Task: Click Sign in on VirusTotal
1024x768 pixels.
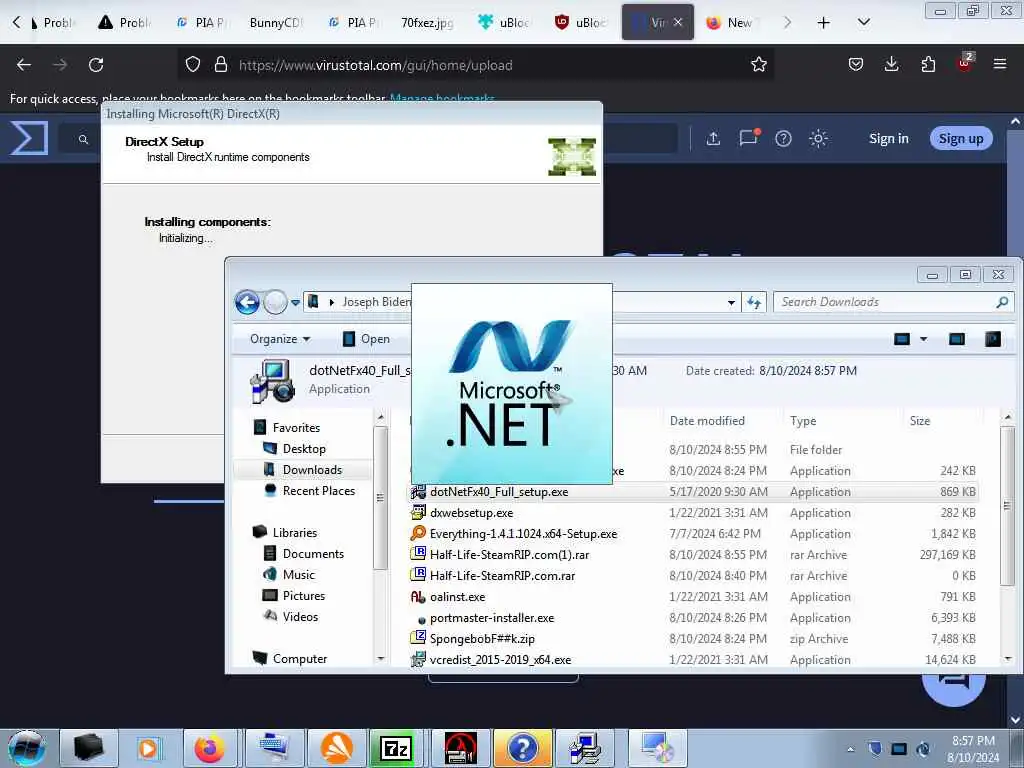Action: point(888,138)
